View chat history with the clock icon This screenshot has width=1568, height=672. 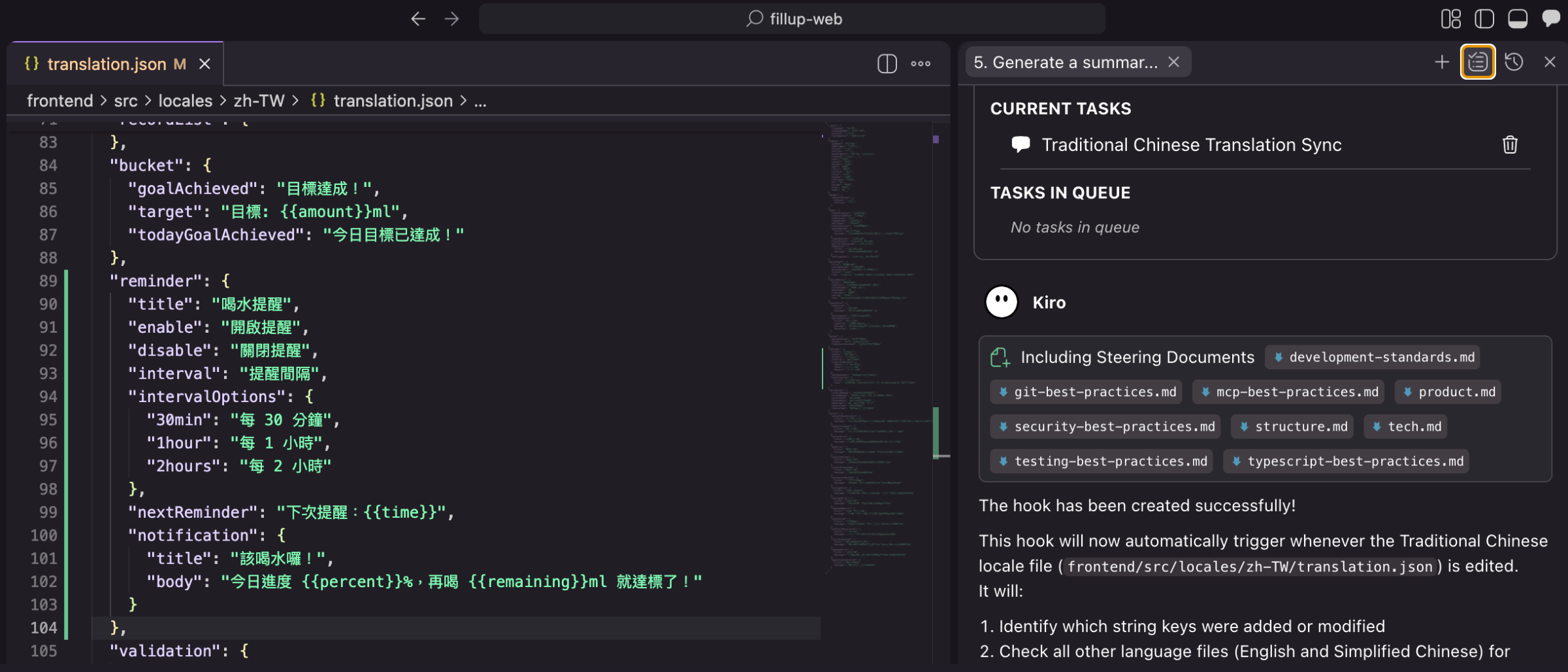coord(1514,62)
